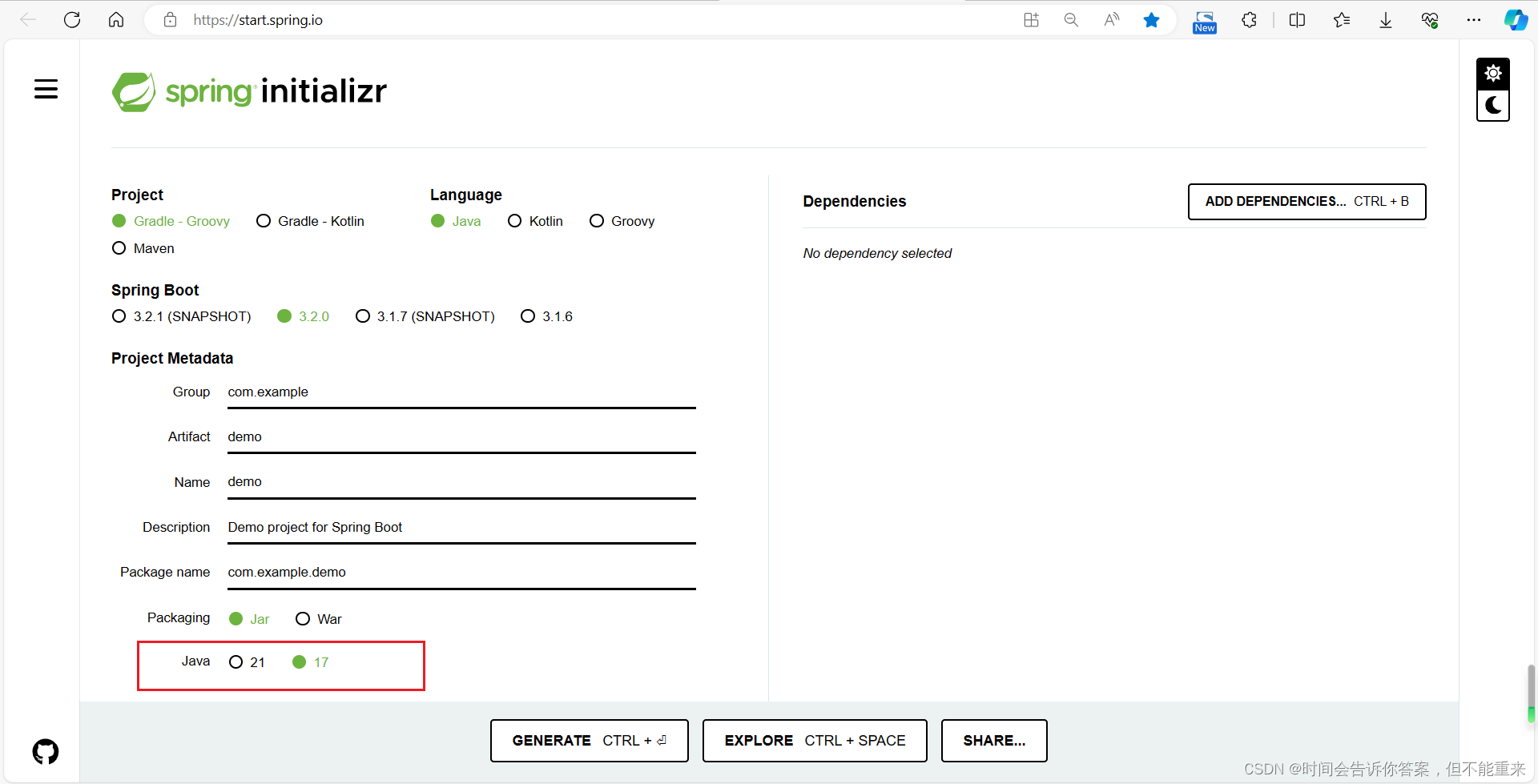Enable split screen view icon

click(x=1297, y=20)
